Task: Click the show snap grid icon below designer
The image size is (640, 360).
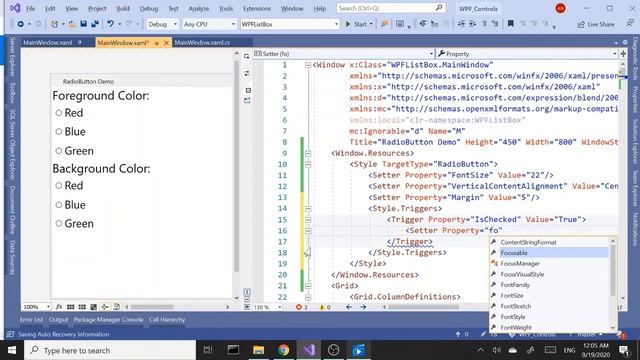Action: click(71, 307)
